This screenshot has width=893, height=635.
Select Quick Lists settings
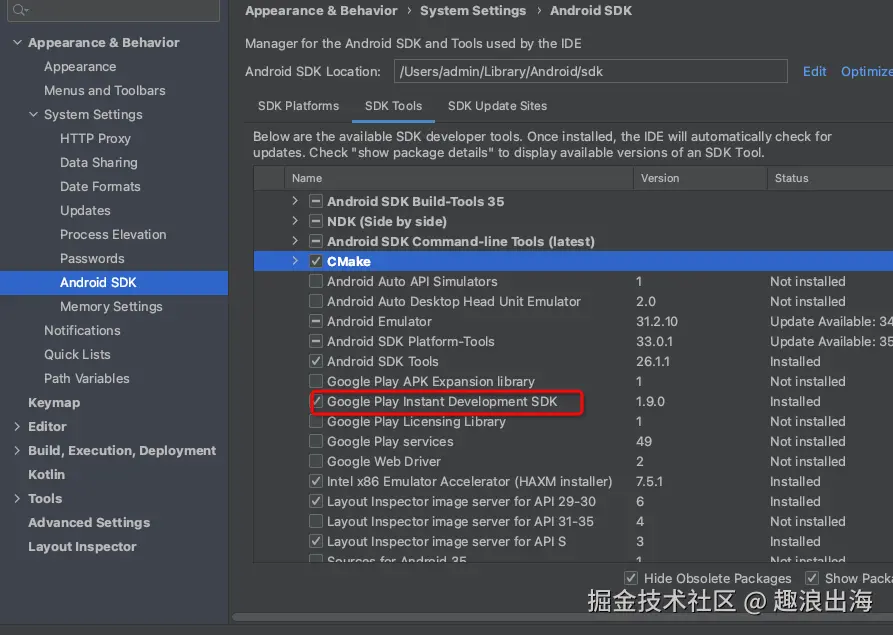click(x=77, y=354)
